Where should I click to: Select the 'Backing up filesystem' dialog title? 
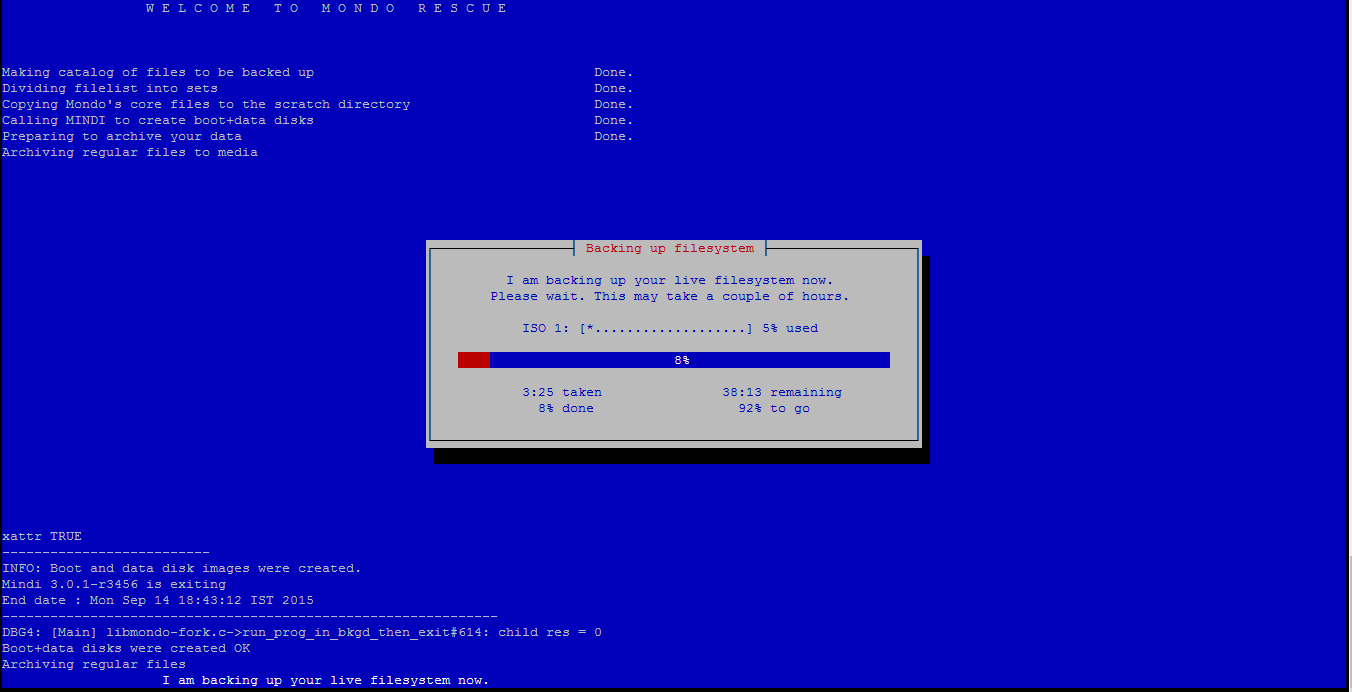click(670, 248)
